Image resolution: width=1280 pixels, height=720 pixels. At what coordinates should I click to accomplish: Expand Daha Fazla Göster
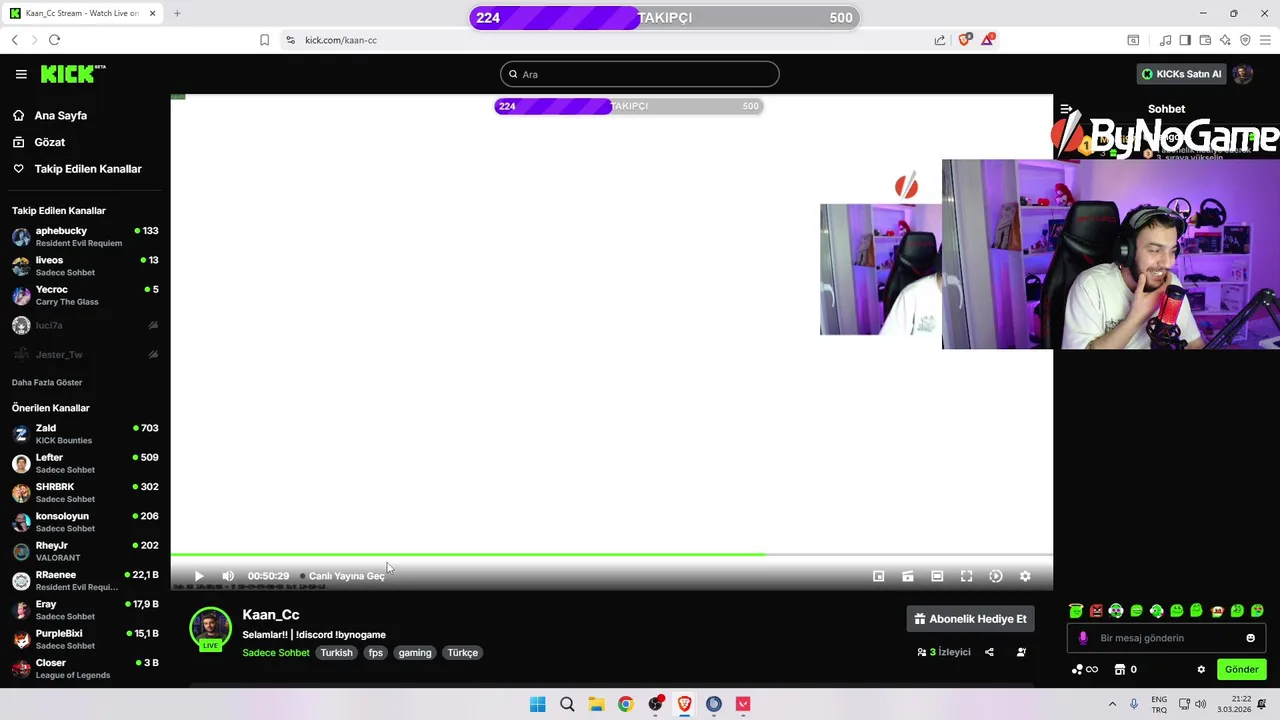coord(47,382)
